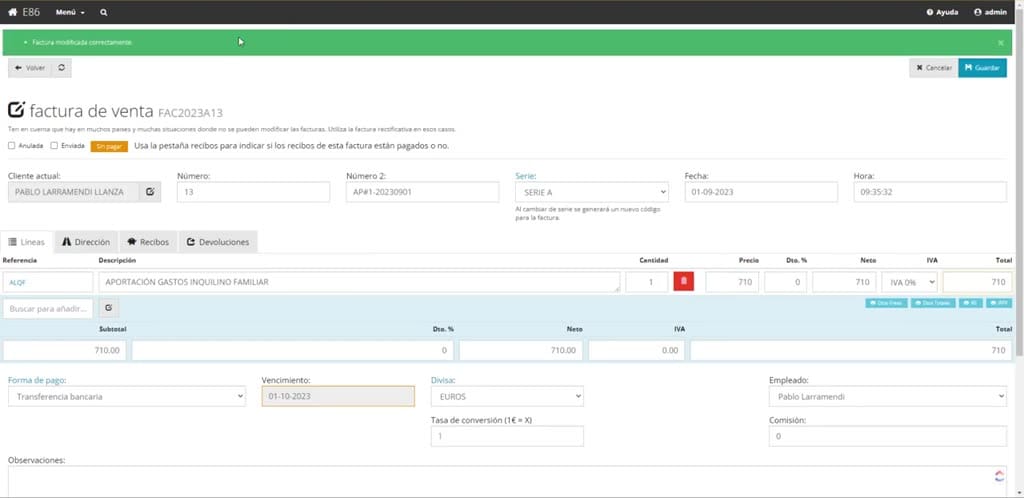Delete the invoice line with red trash icon
The width and height of the screenshot is (1024, 498).
coord(684,282)
